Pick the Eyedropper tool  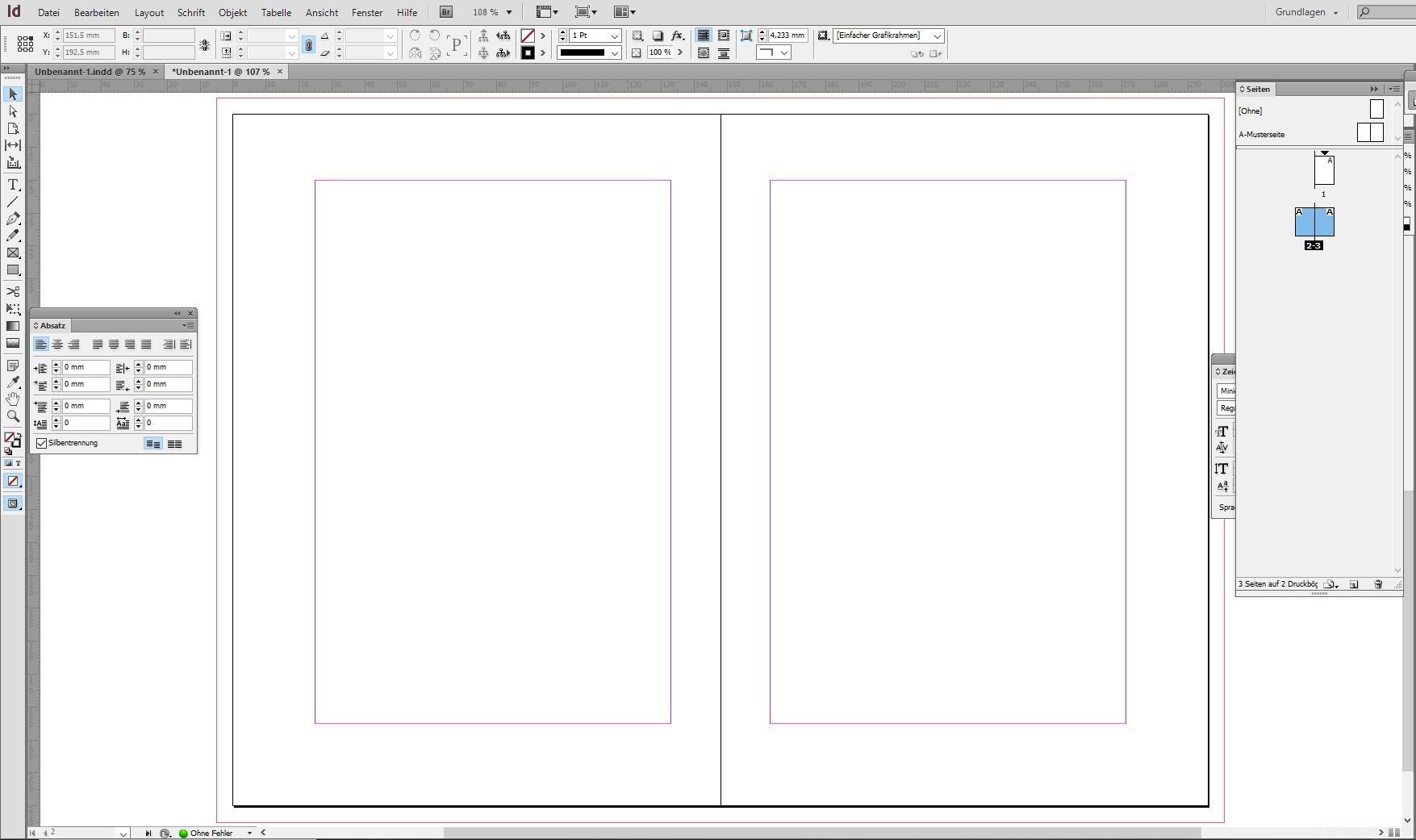pos(13,382)
